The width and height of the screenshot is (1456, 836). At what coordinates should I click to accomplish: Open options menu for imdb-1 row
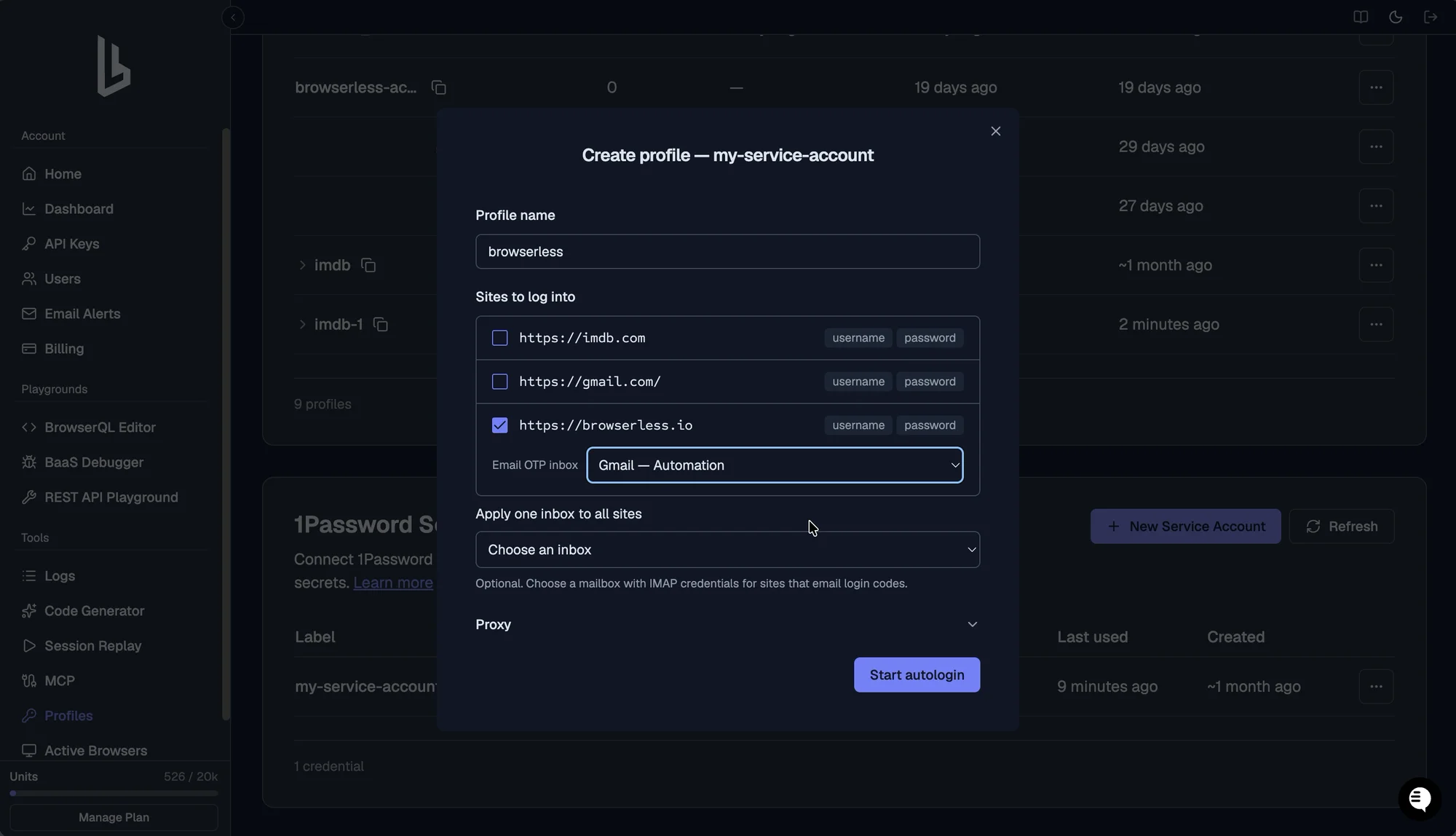click(1376, 324)
